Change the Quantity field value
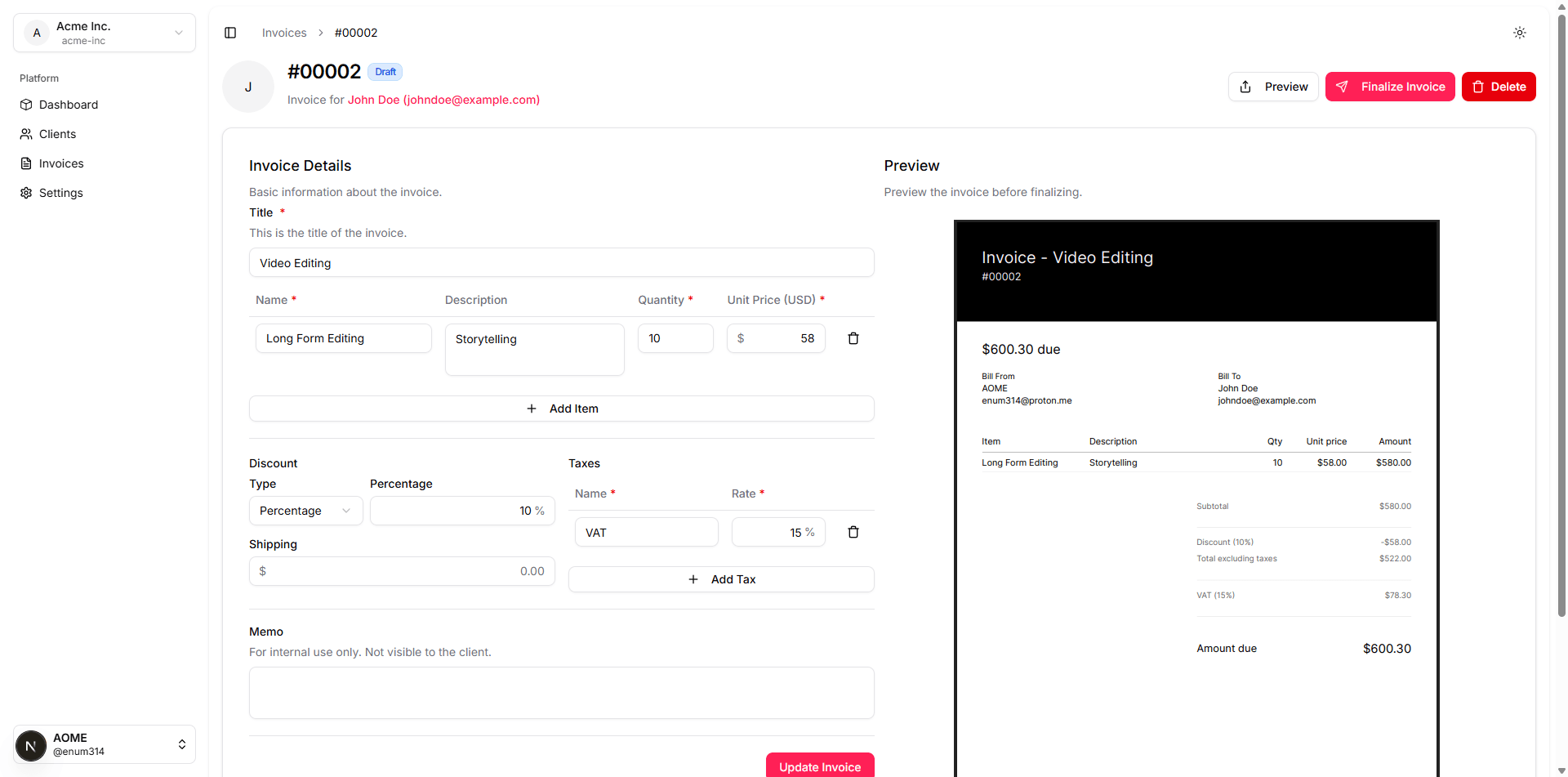 click(675, 338)
